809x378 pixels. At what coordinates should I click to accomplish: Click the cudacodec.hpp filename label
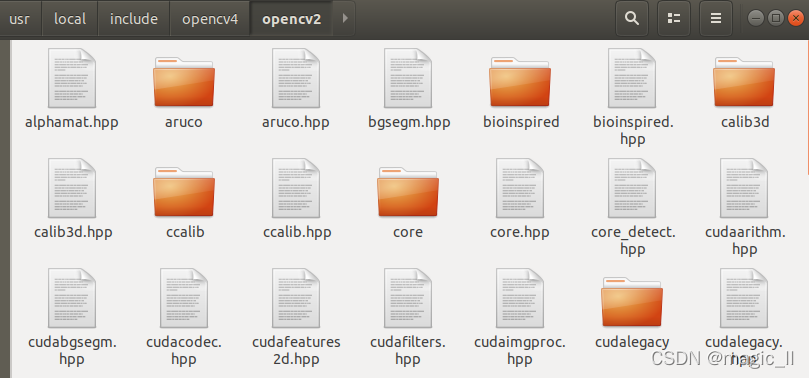click(x=184, y=350)
